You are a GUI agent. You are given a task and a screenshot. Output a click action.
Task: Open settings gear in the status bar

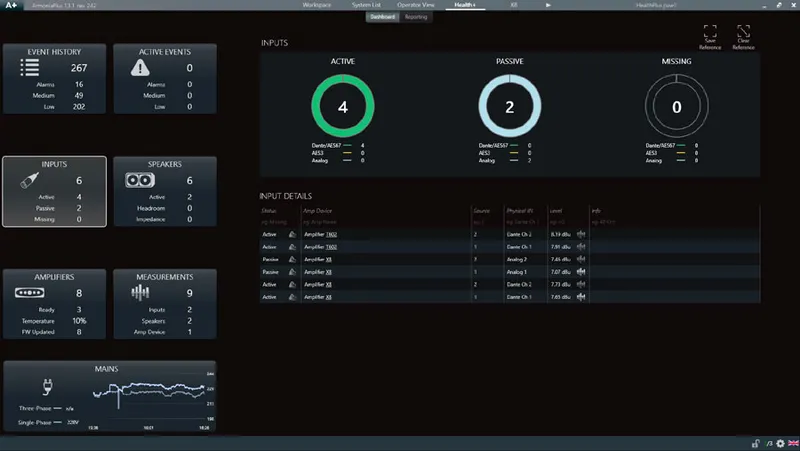coord(780,444)
